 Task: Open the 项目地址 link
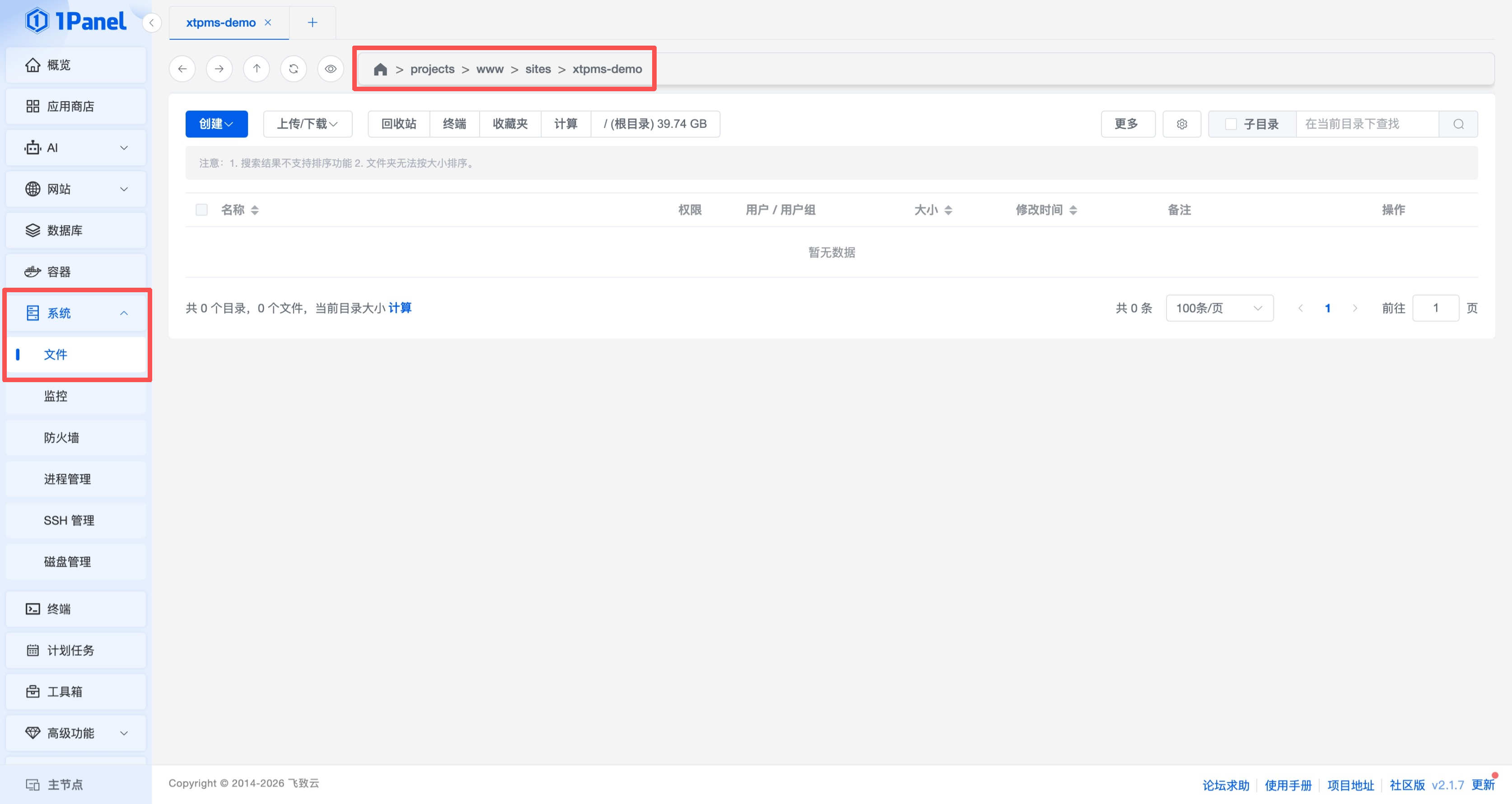(1351, 785)
